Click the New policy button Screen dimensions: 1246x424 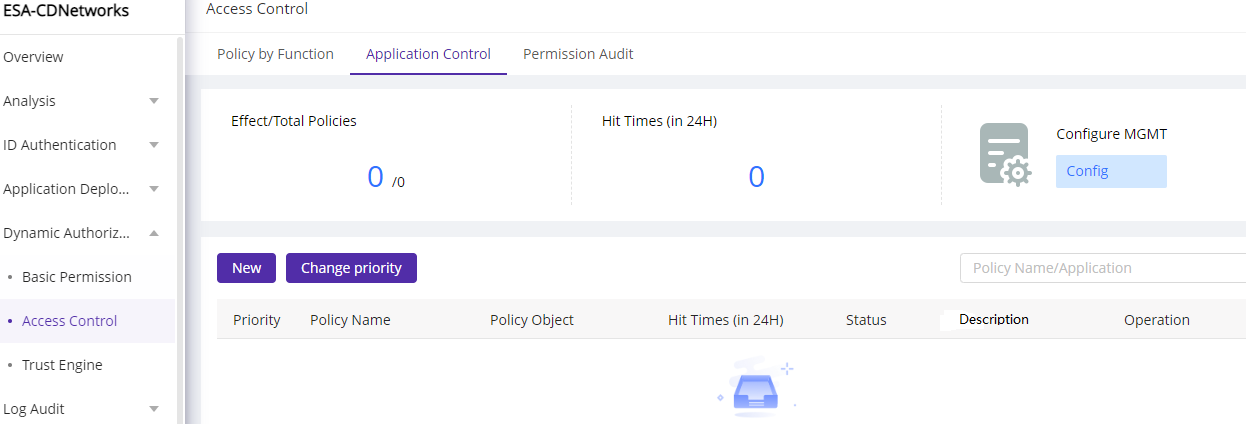tap(246, 268)
